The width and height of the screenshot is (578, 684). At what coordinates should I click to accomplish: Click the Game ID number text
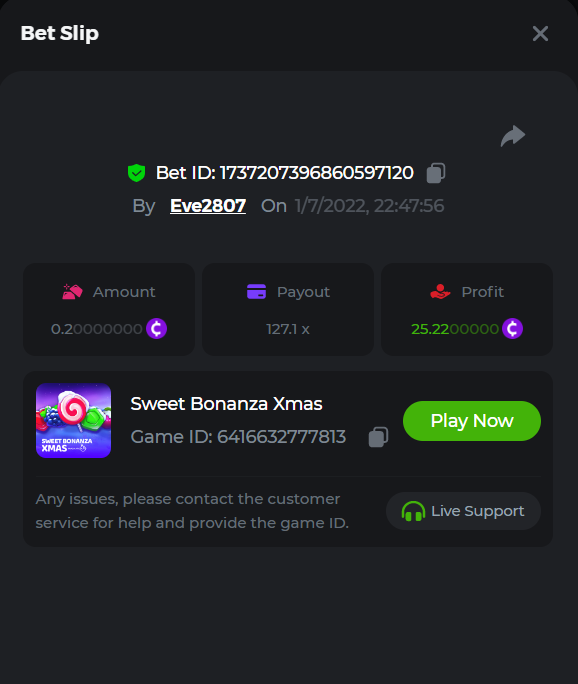(x=281, y=437)
